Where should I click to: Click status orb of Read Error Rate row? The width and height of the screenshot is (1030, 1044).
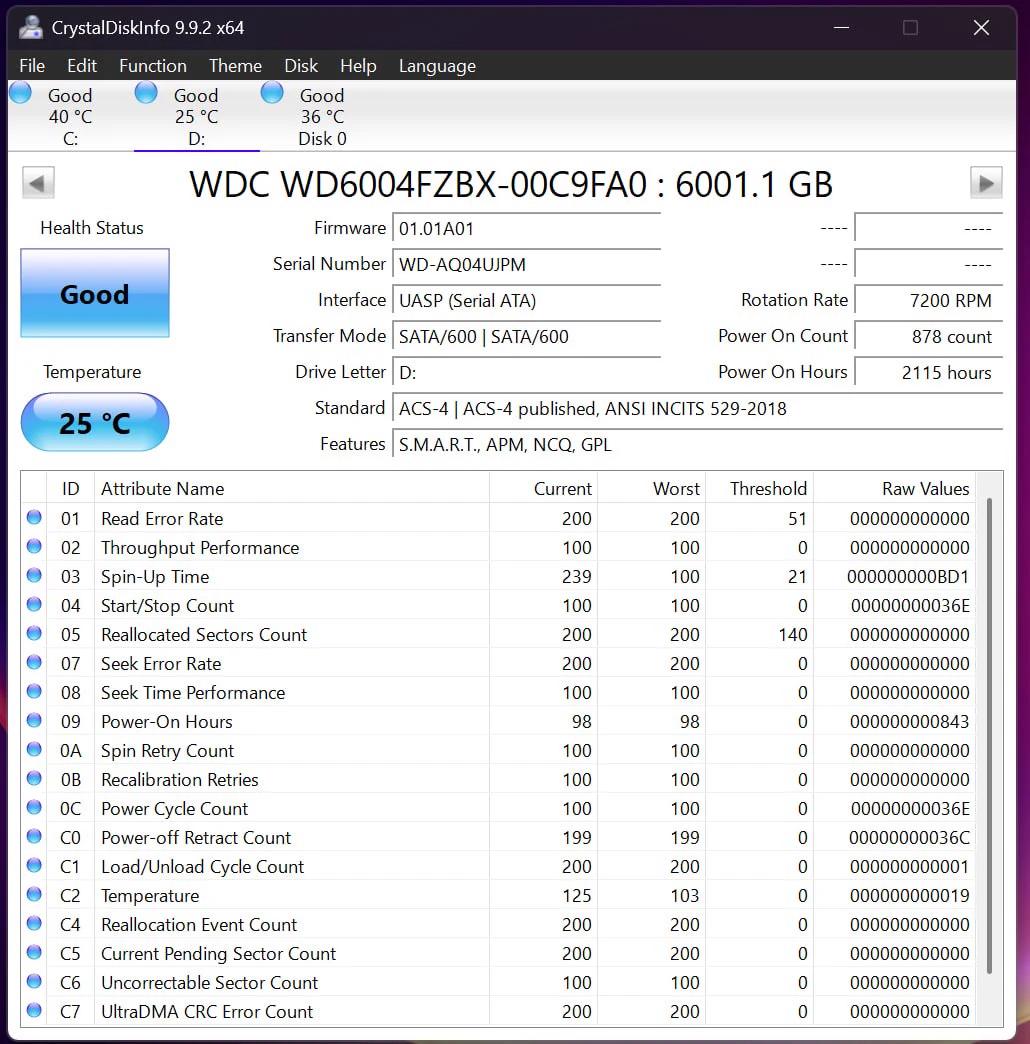coord(34,517)
